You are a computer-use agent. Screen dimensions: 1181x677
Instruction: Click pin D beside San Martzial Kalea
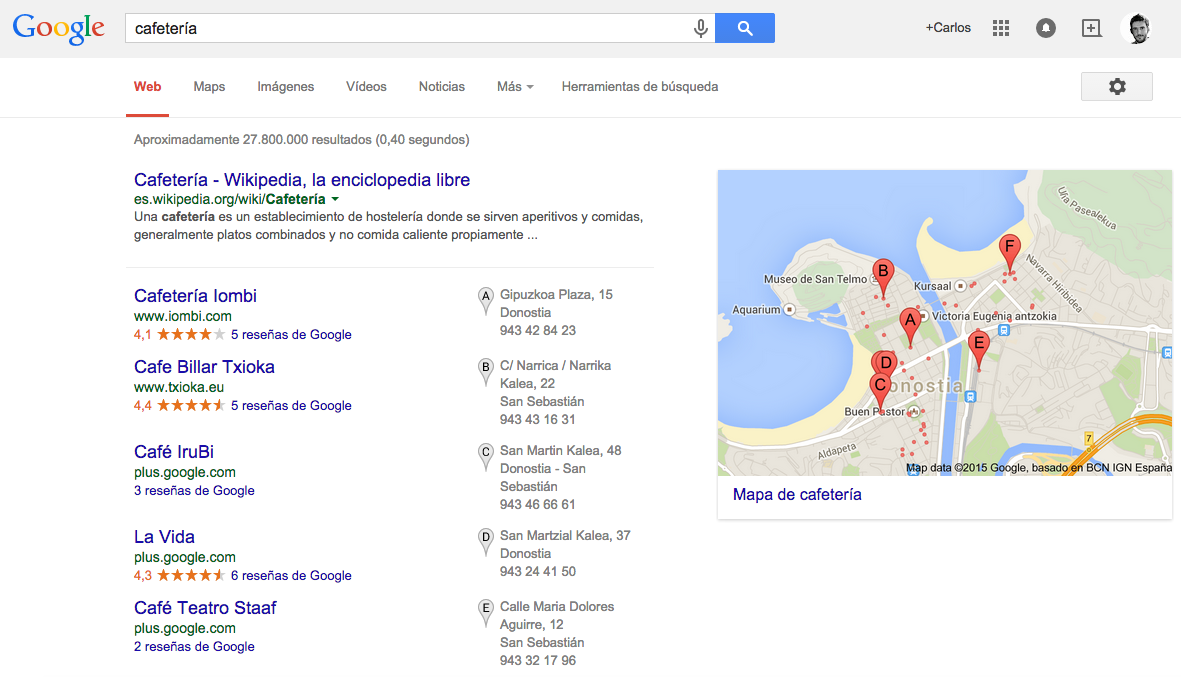click(x=486, y=541)
